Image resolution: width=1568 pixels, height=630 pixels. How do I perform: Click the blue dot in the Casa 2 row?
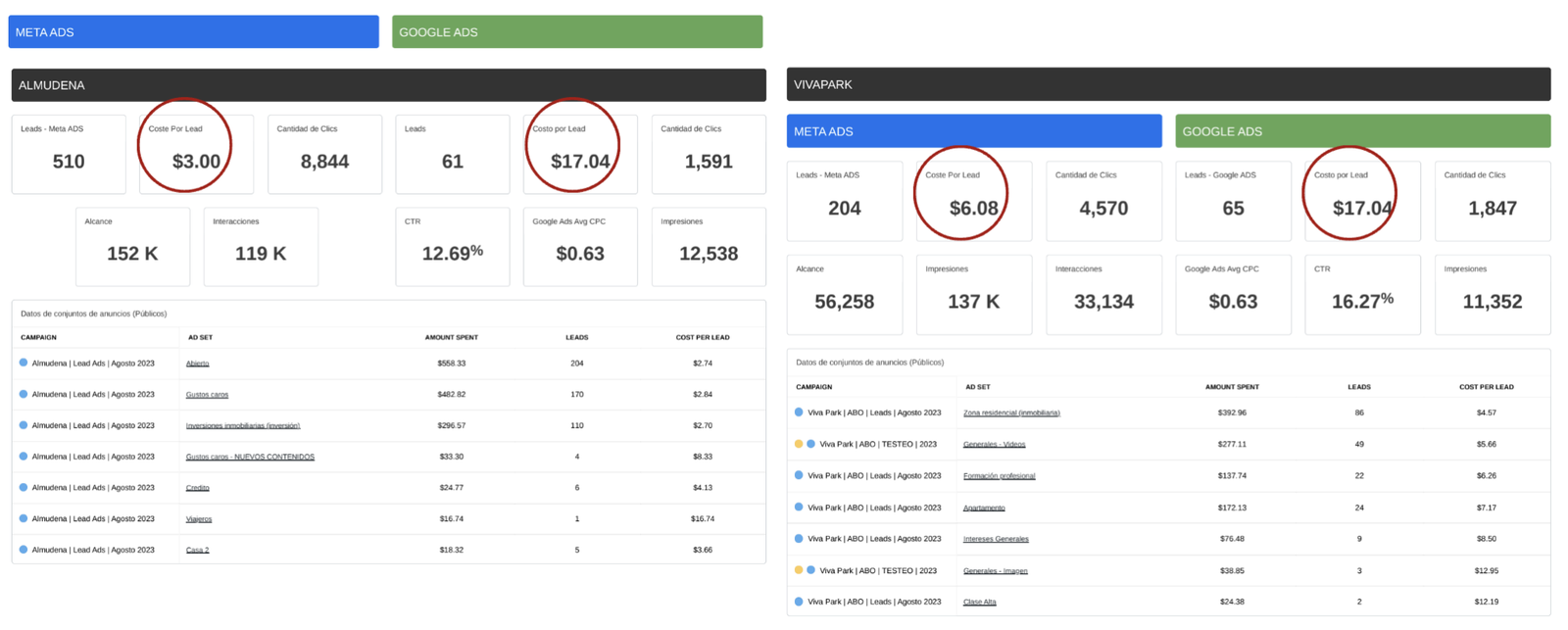(24, 550)
